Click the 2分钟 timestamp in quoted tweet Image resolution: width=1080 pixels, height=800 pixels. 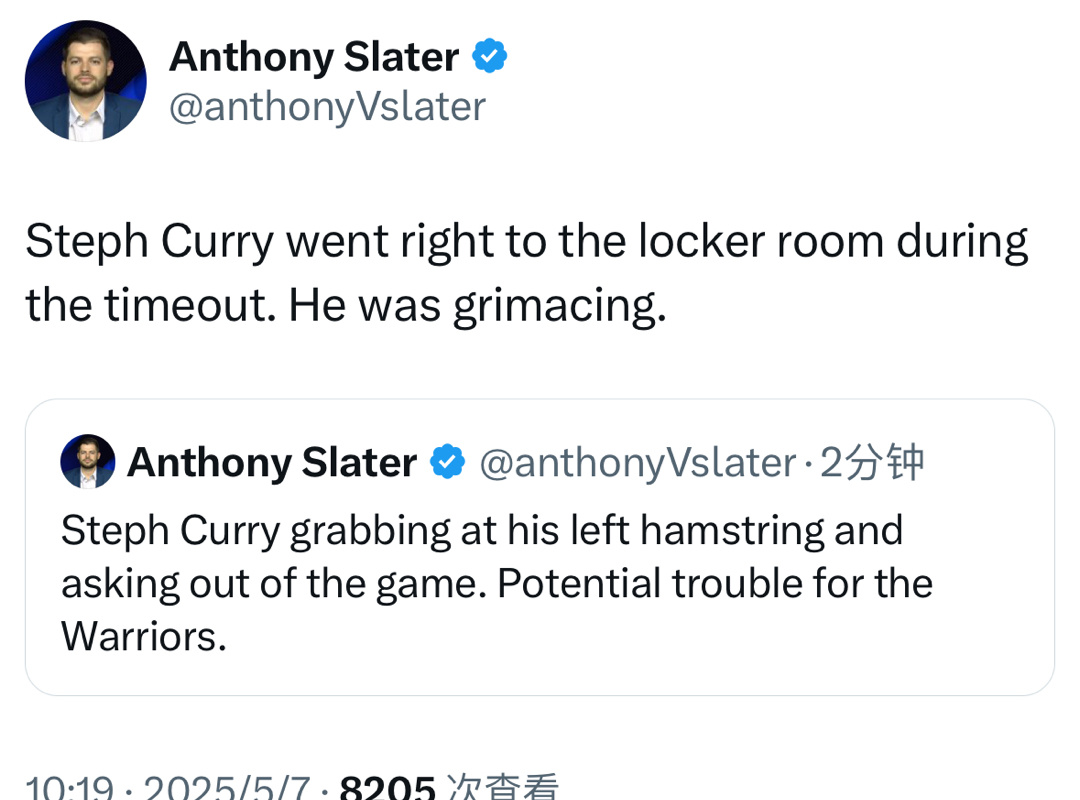click(x=872, y=462)
